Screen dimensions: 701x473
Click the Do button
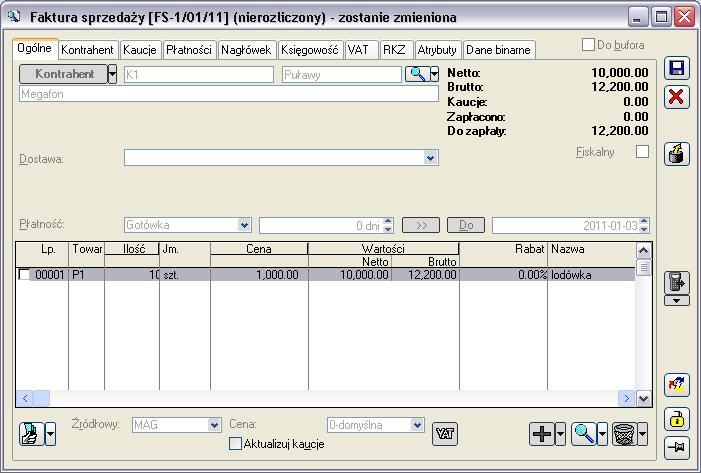(466, 225)
